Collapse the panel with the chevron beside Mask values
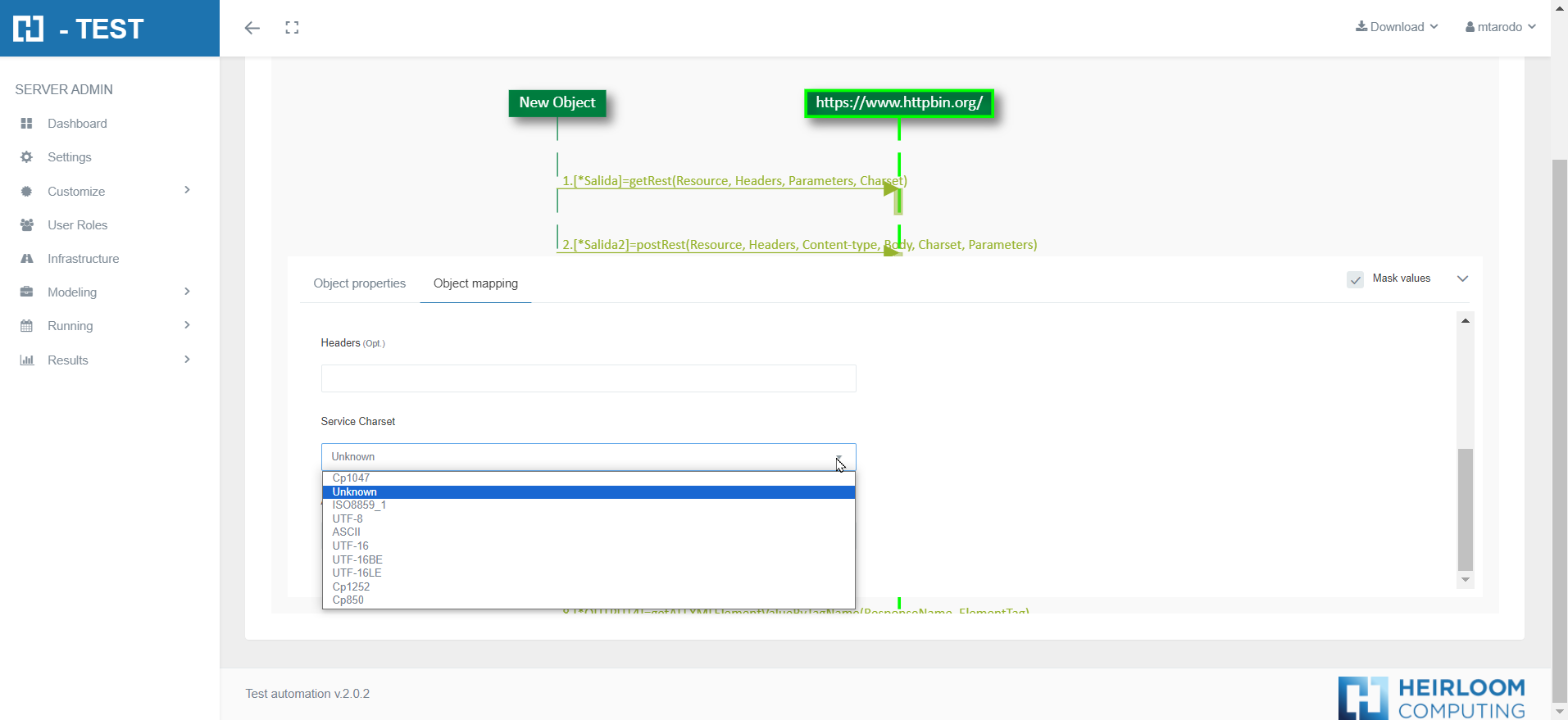 (1462, 279)
